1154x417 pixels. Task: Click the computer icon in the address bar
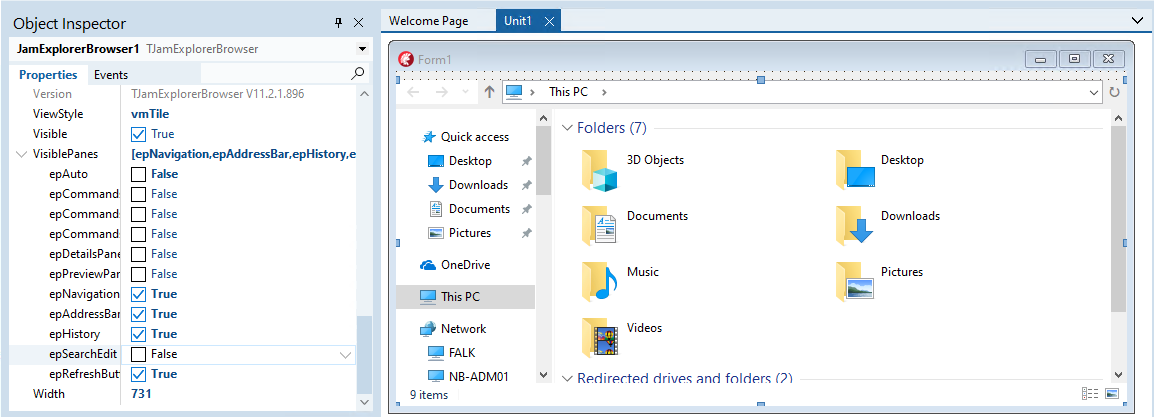tap(514, 92)
